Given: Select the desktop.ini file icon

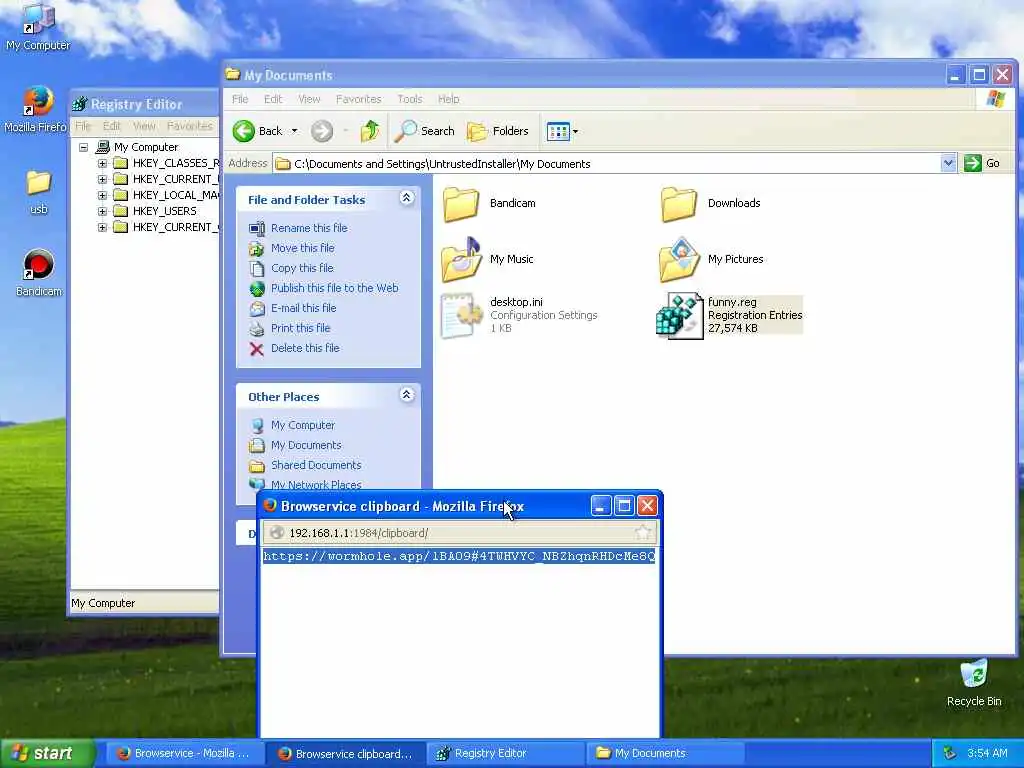Looking at the screenshot, I should pyautogui.click(x=462, y=315).
